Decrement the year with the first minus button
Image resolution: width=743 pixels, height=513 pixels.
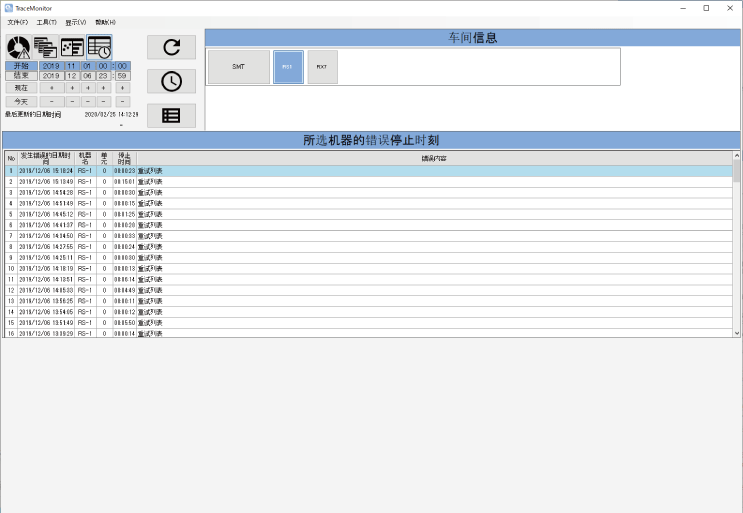click(52, 101)
